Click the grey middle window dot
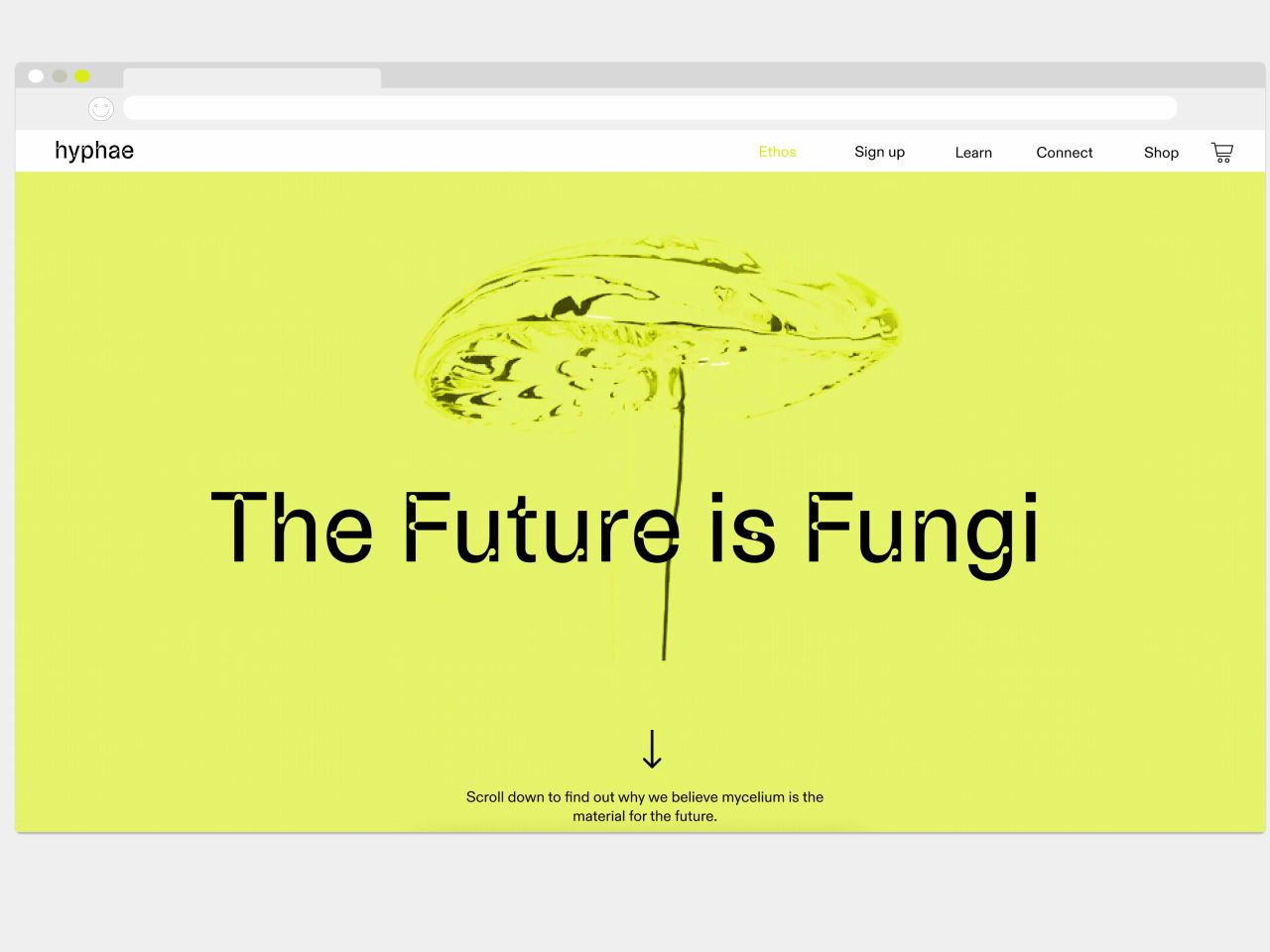 pyautogui.click(x=60, y=76)
